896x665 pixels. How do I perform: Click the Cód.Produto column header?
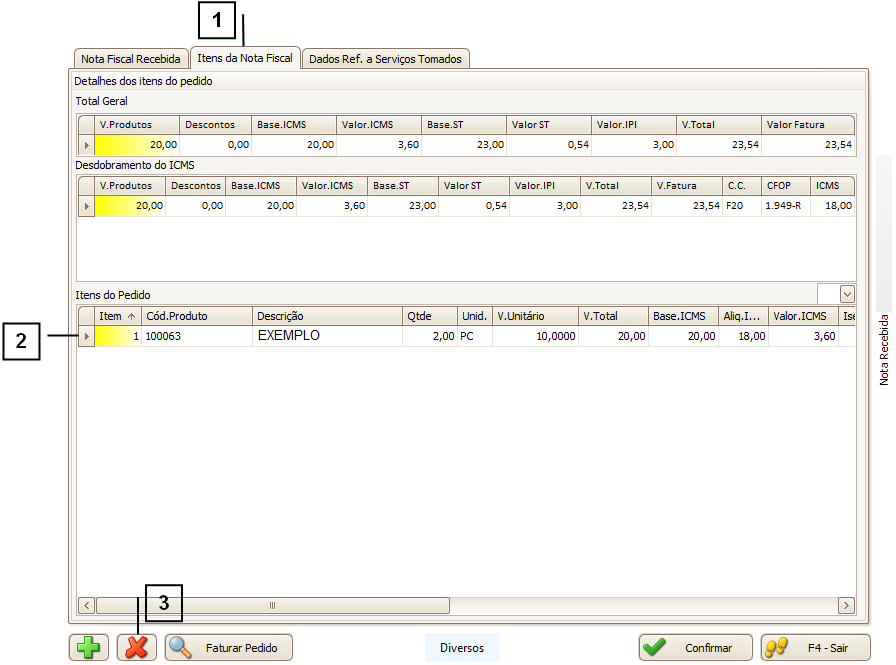196,316
